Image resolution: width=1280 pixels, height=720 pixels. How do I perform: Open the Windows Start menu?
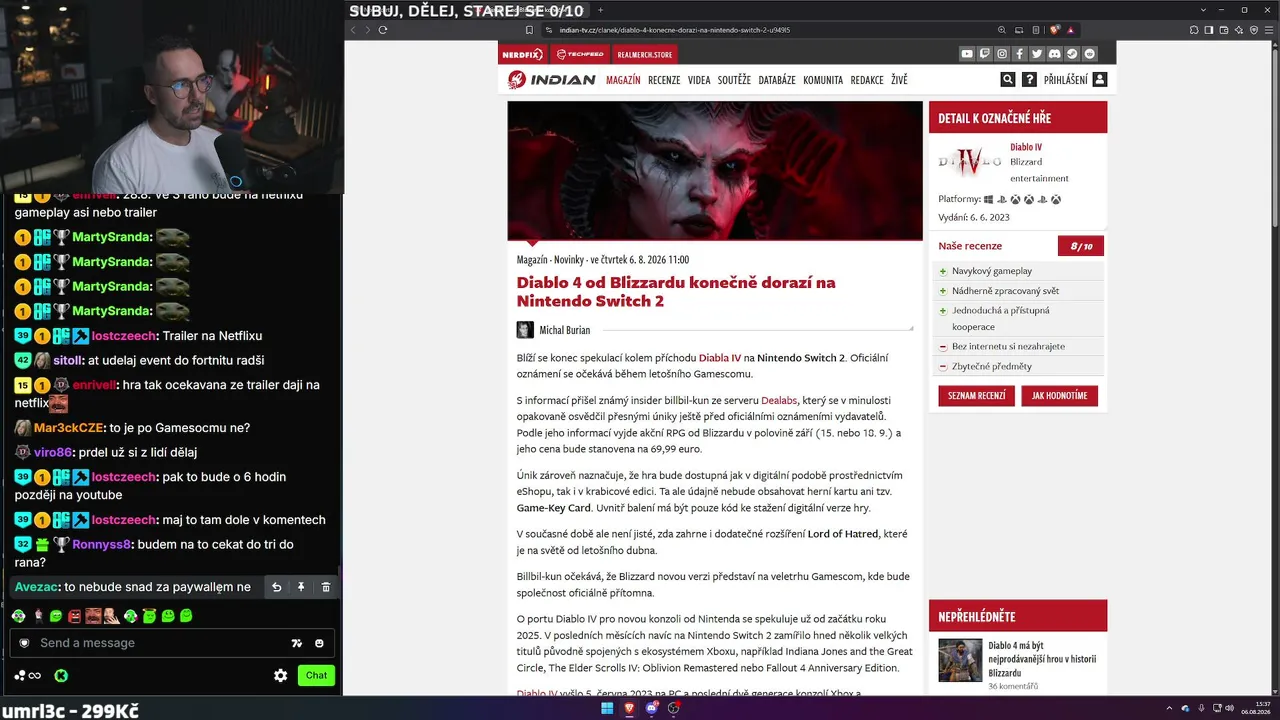(606, 709)
